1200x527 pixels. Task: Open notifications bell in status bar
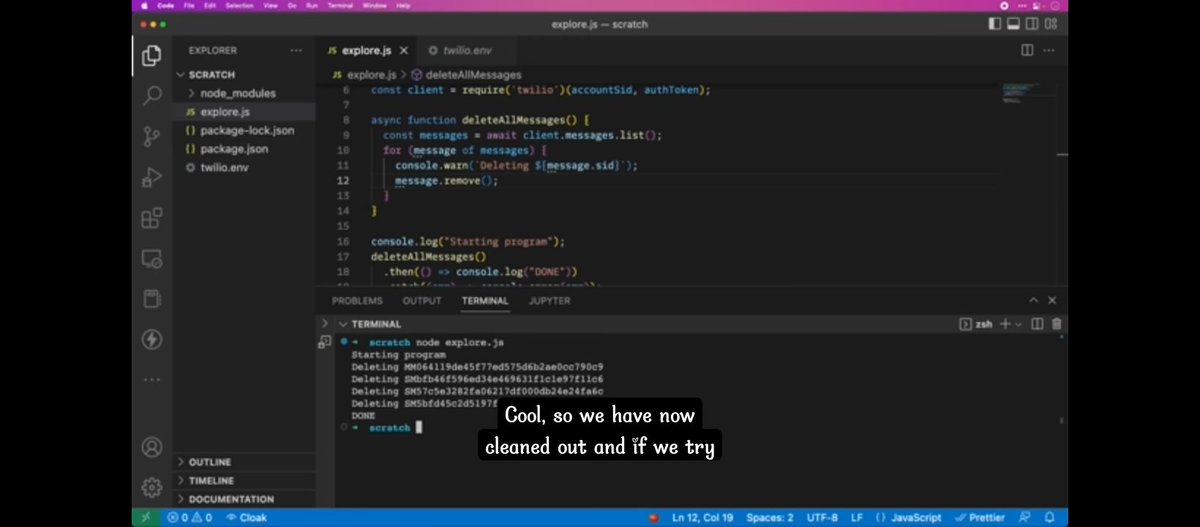pos(1050,518)
